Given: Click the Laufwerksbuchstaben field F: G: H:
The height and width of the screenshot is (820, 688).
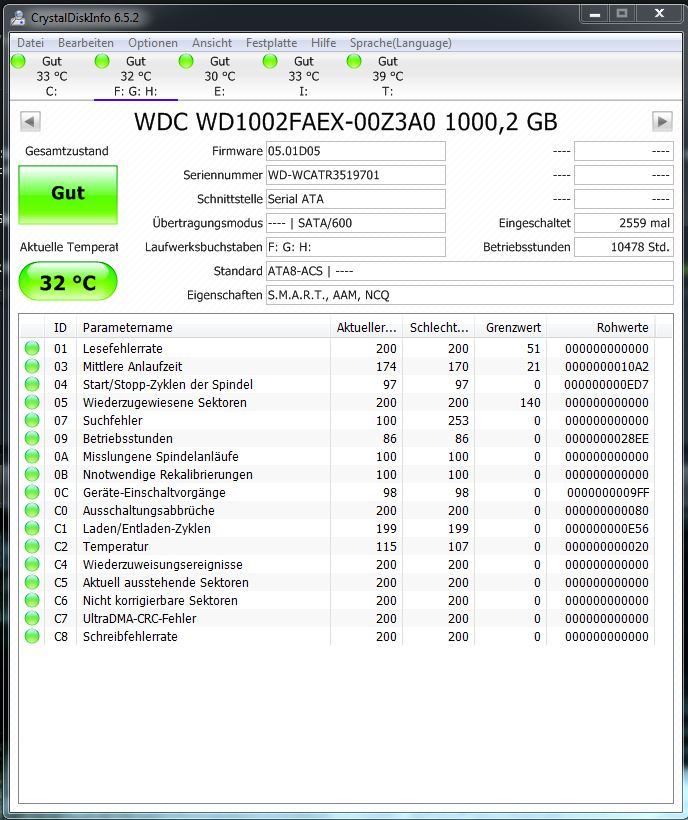Looking at the screenshot, I should (356, 247).
